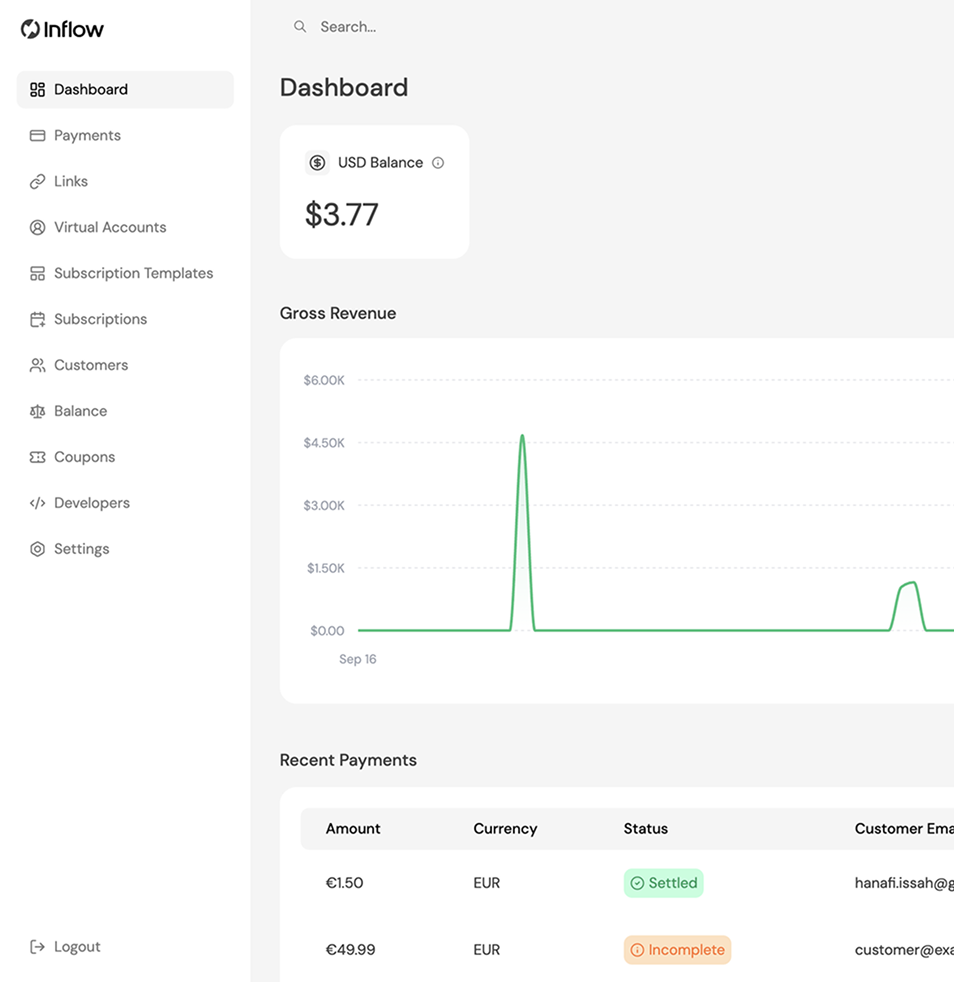Click the dollar coin icon on balance card

pyautogui.click(x=317, y=163)
